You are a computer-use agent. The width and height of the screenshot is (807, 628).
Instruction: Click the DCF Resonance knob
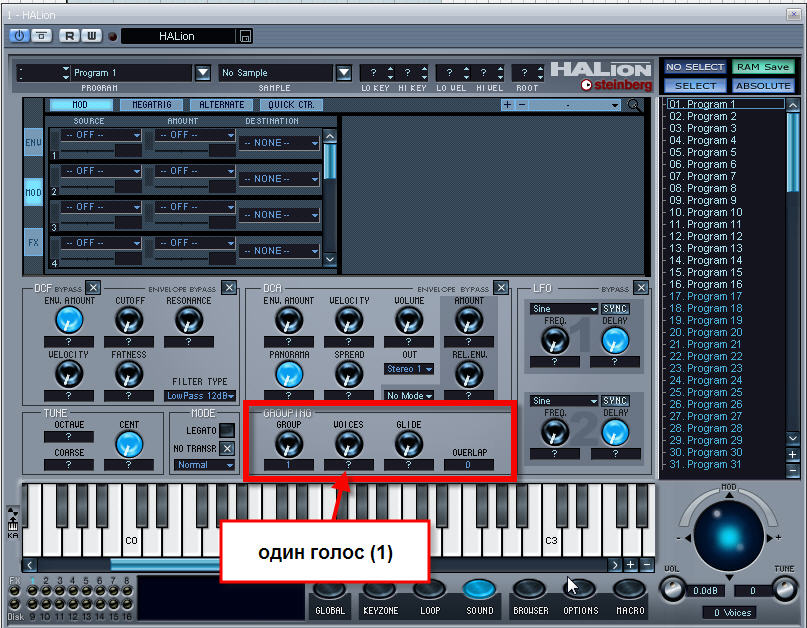click(189, 321)
